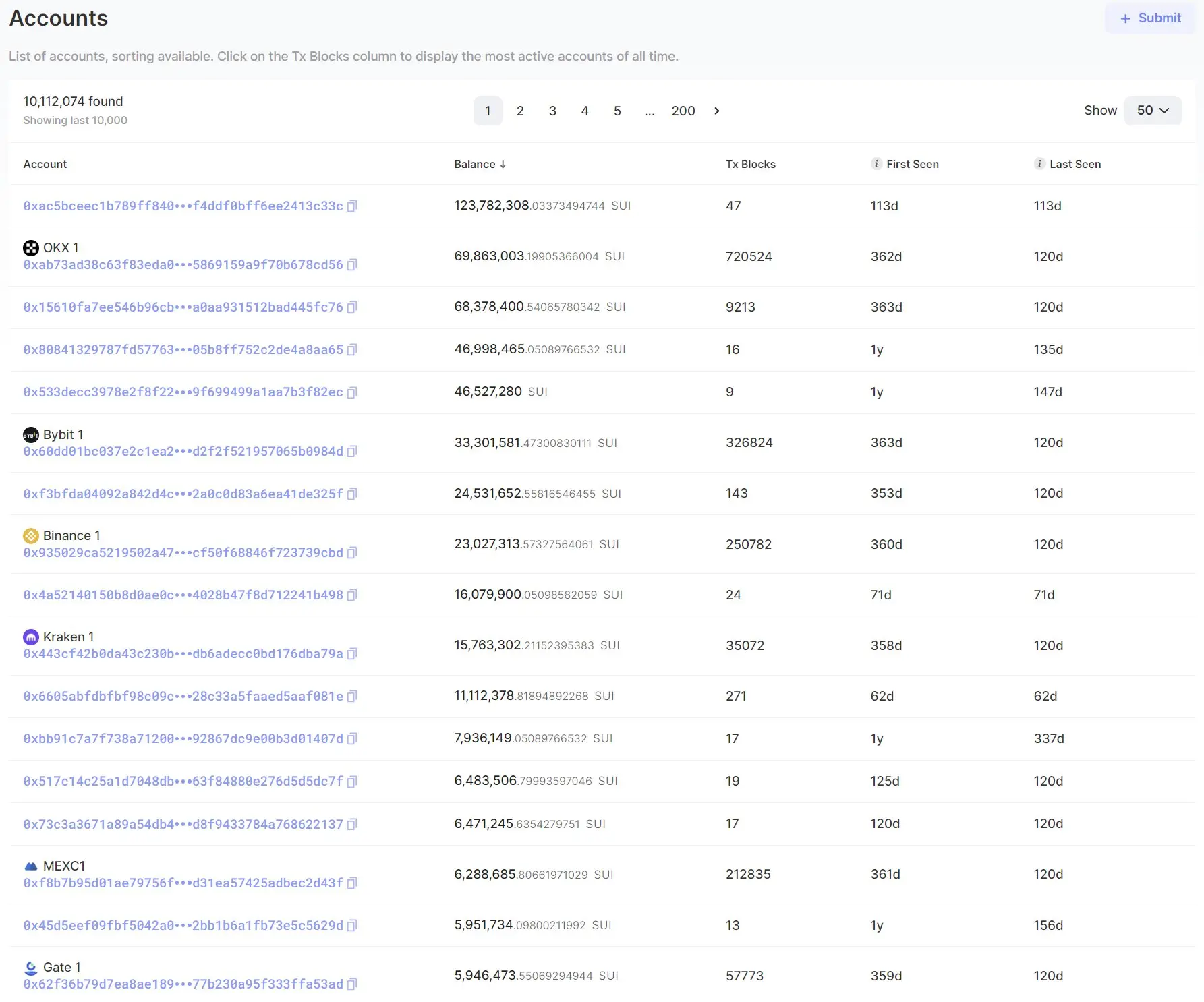Image resolution: width=1204 pixels, height=1002 pixels.
Task: Sort accounts by Tx Blocks column
Action: 750,165
